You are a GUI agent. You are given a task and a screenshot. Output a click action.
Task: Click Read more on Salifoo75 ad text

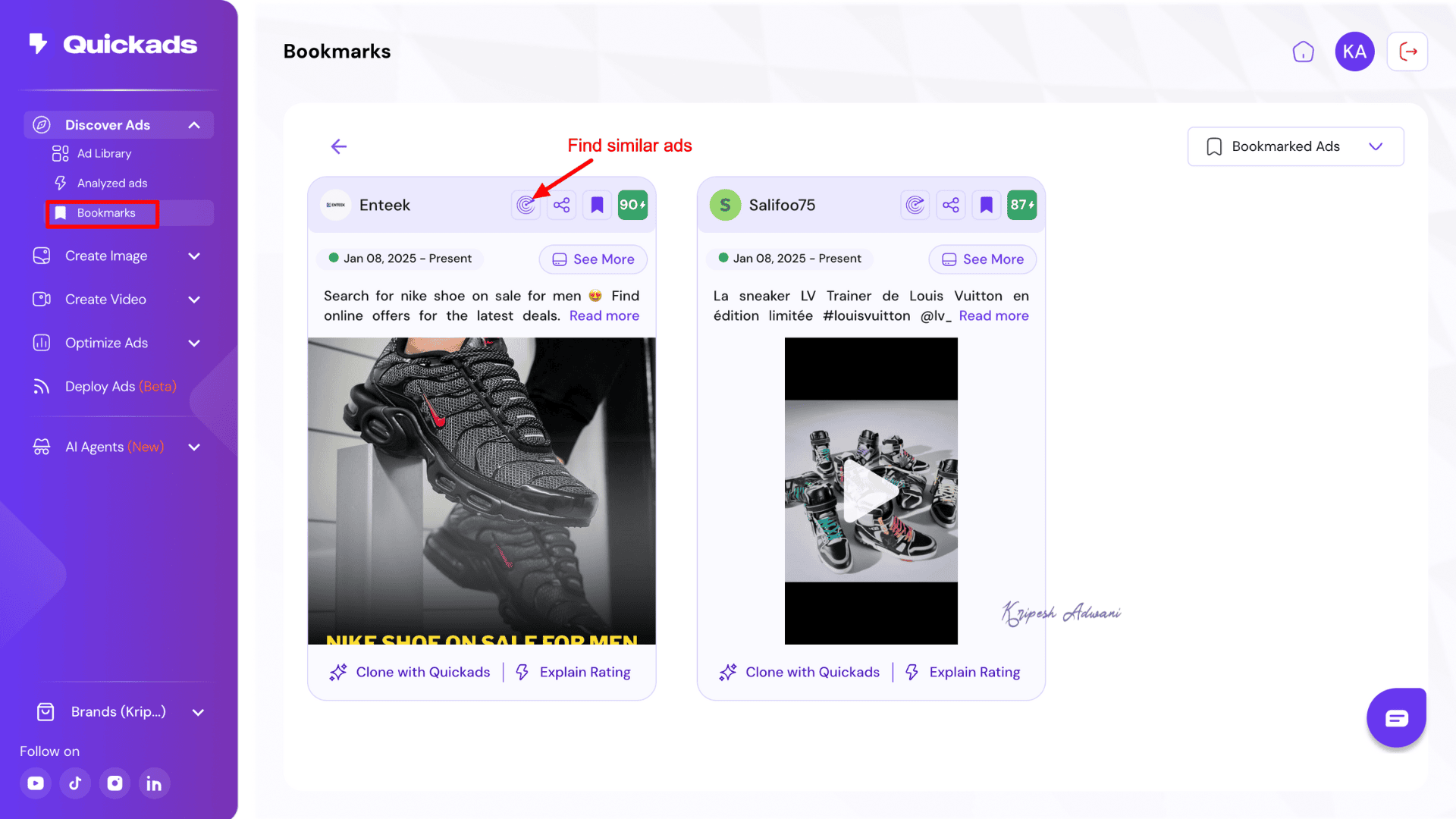click(993, 316)
